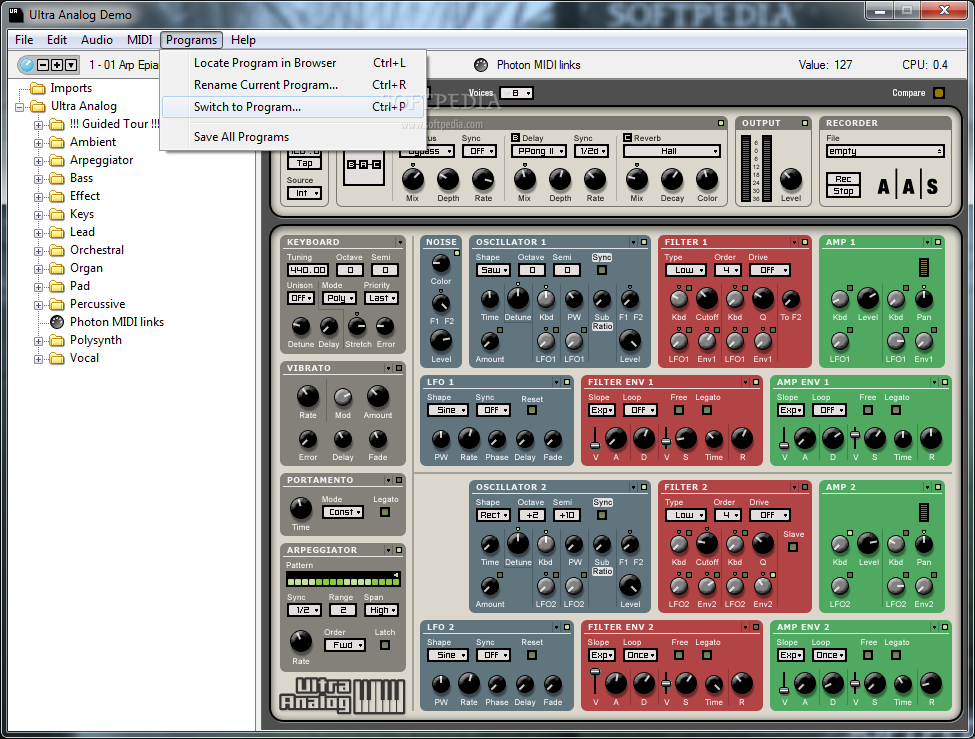
Task: Choose Rename Current Program...
Action: click(292, 85)
